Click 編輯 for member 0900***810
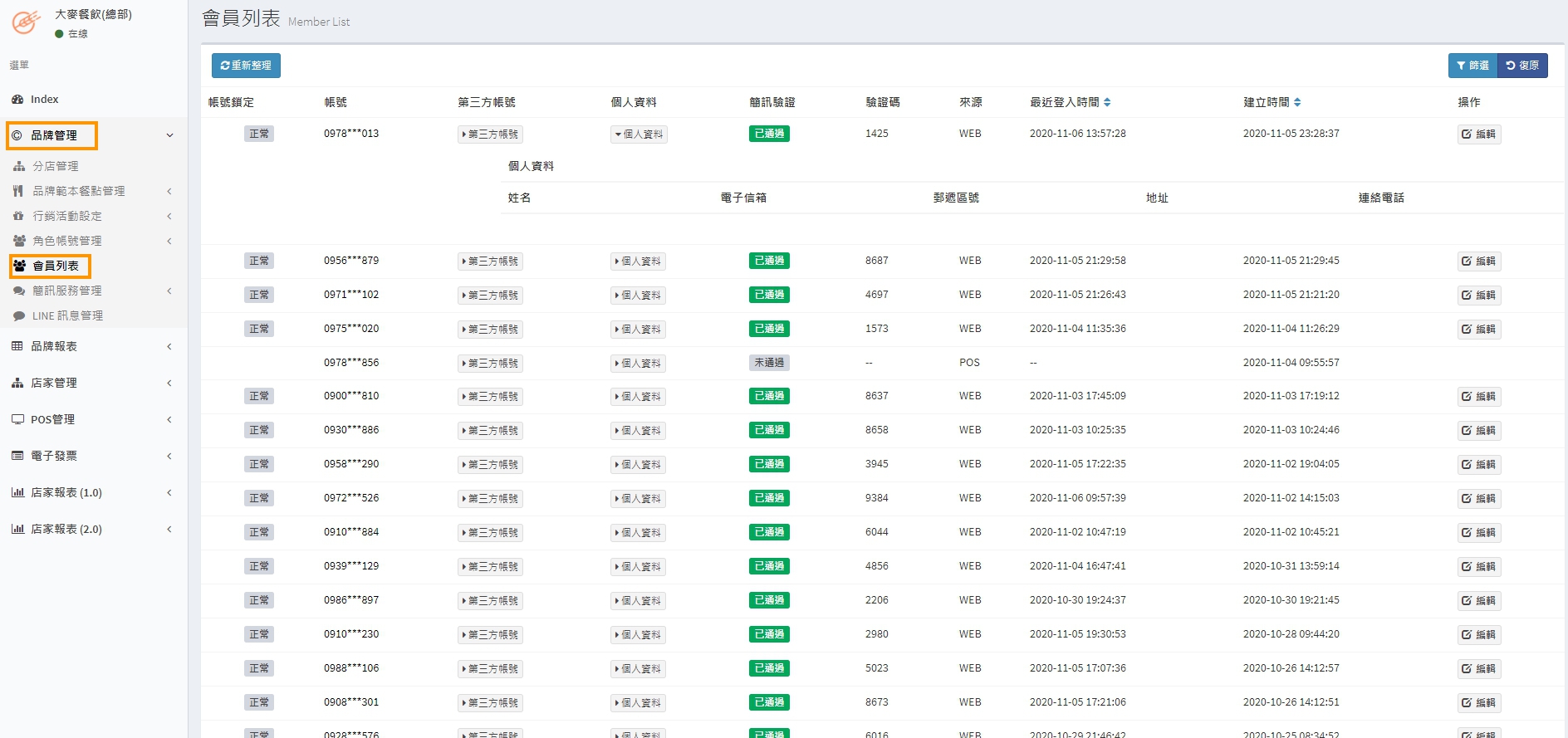 pos(1478,397)
